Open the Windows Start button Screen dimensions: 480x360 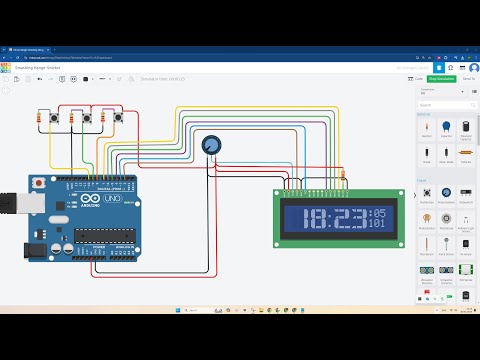tap(178, 310)
